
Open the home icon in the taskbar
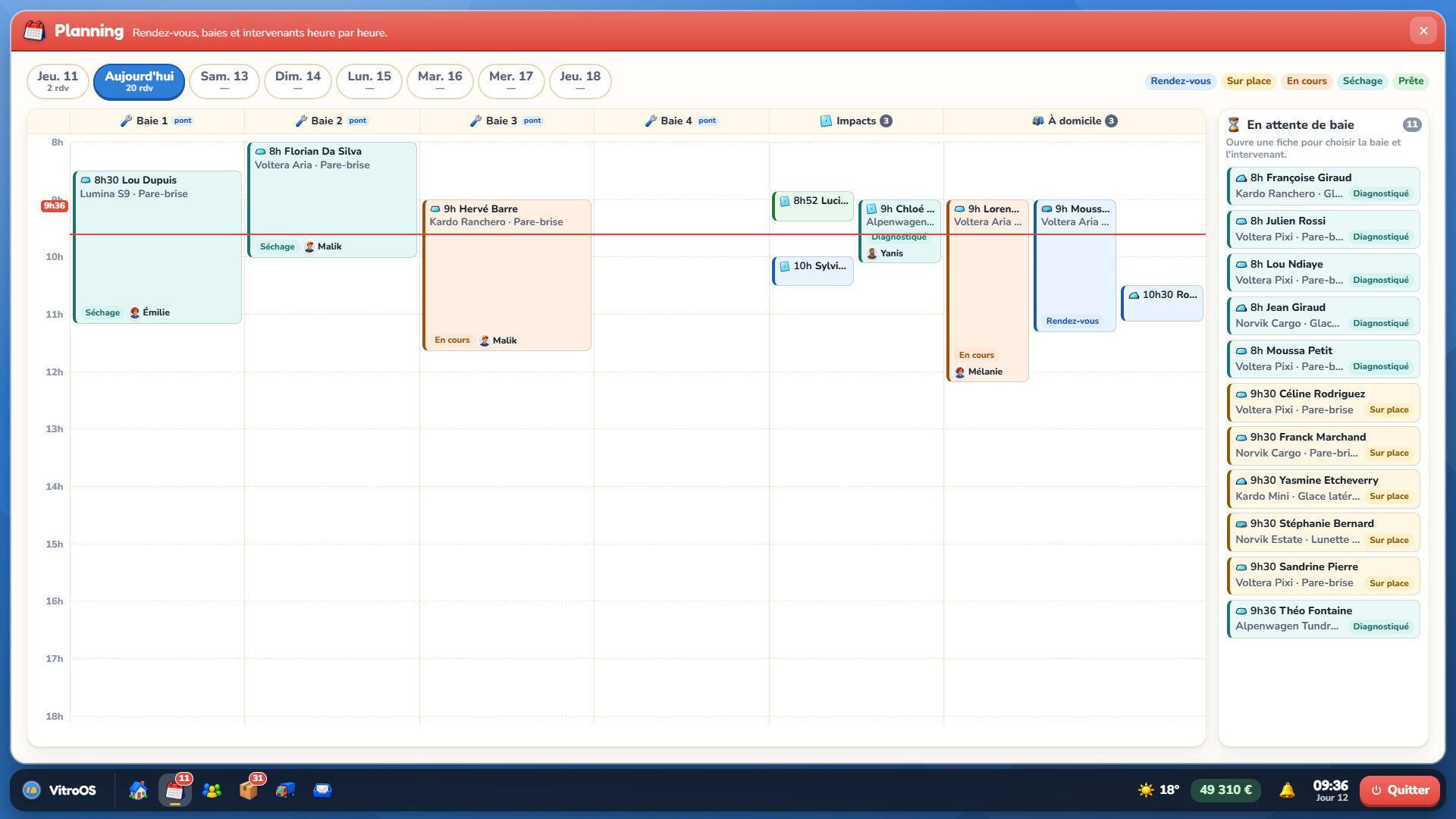(138, 790)
